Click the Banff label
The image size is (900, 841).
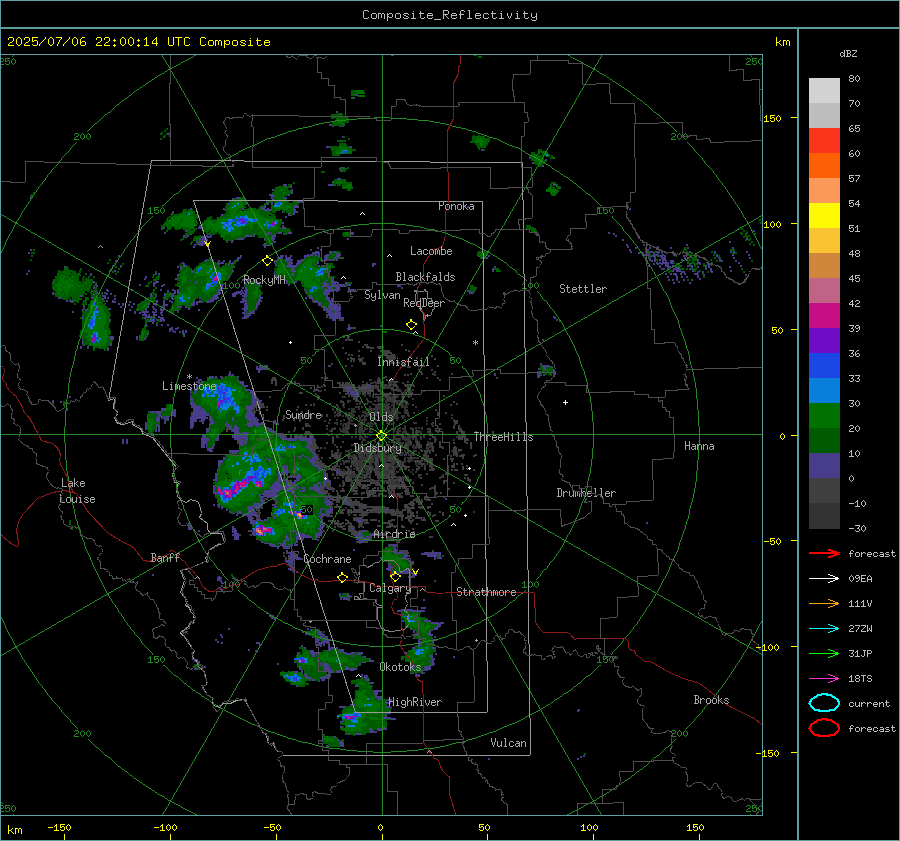pyautogui.click(x=165, y=557)
